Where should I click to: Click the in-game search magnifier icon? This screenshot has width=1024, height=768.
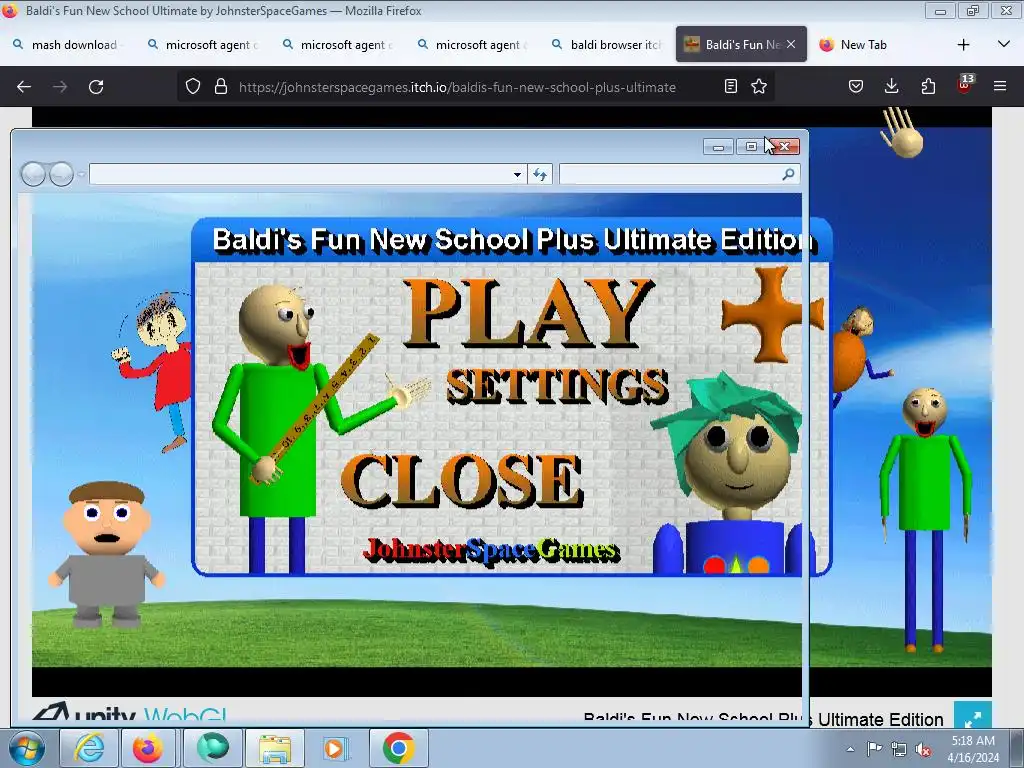point(789,174)
